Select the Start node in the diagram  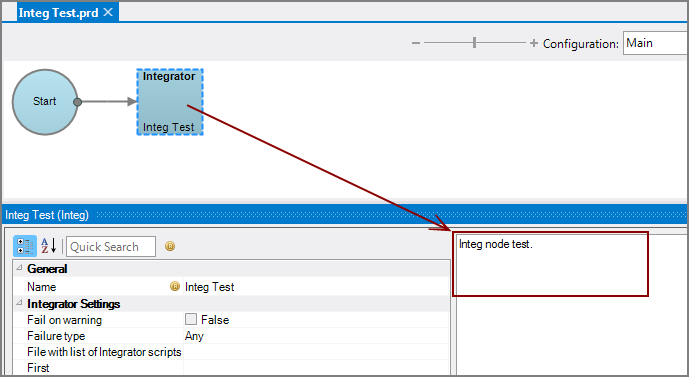[45, 102]
